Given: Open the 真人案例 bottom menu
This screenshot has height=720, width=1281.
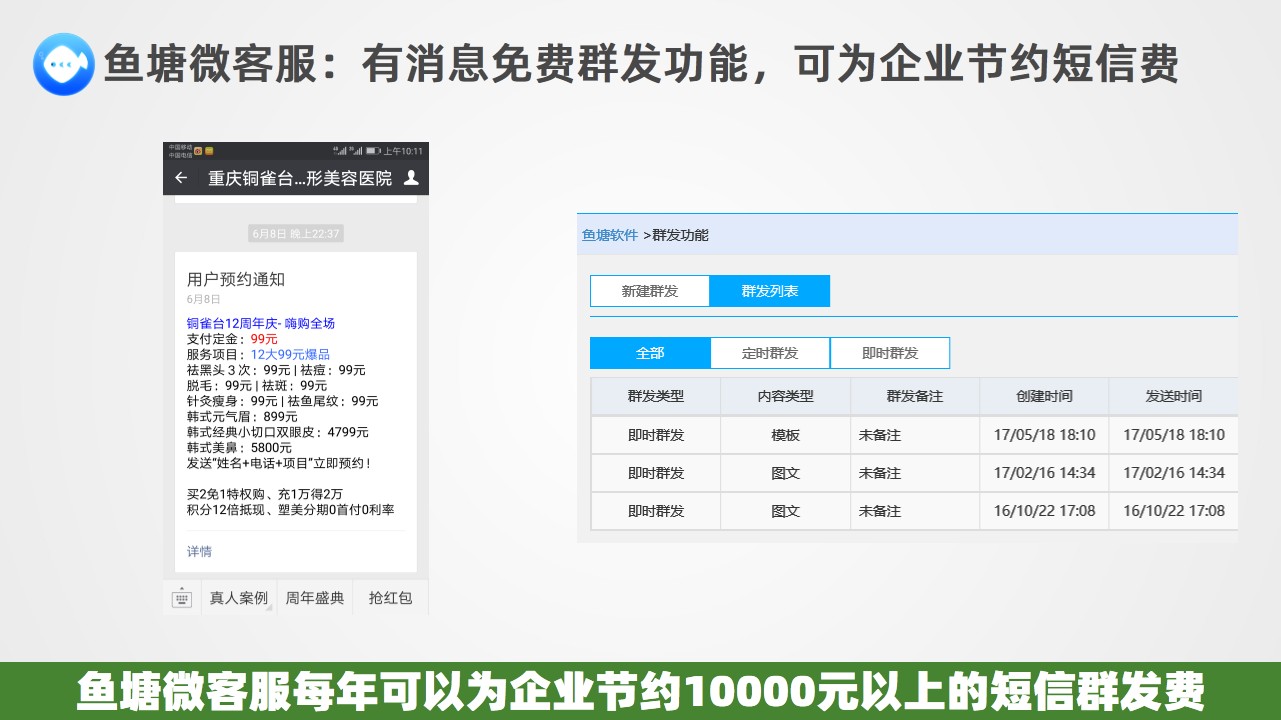Looking at the screenshot, I should click(239, 598).
